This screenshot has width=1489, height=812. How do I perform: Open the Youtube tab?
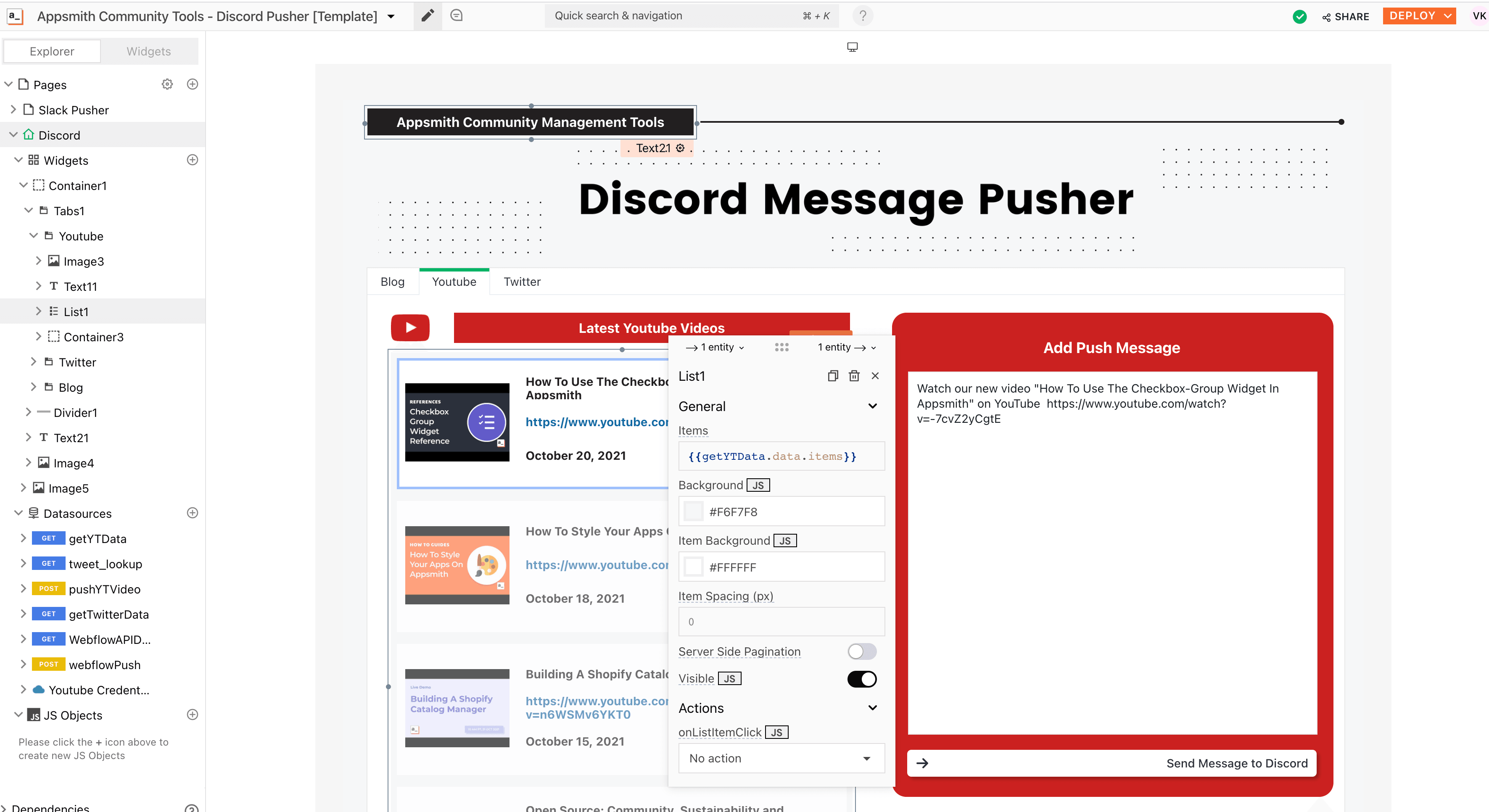point(454,282)
